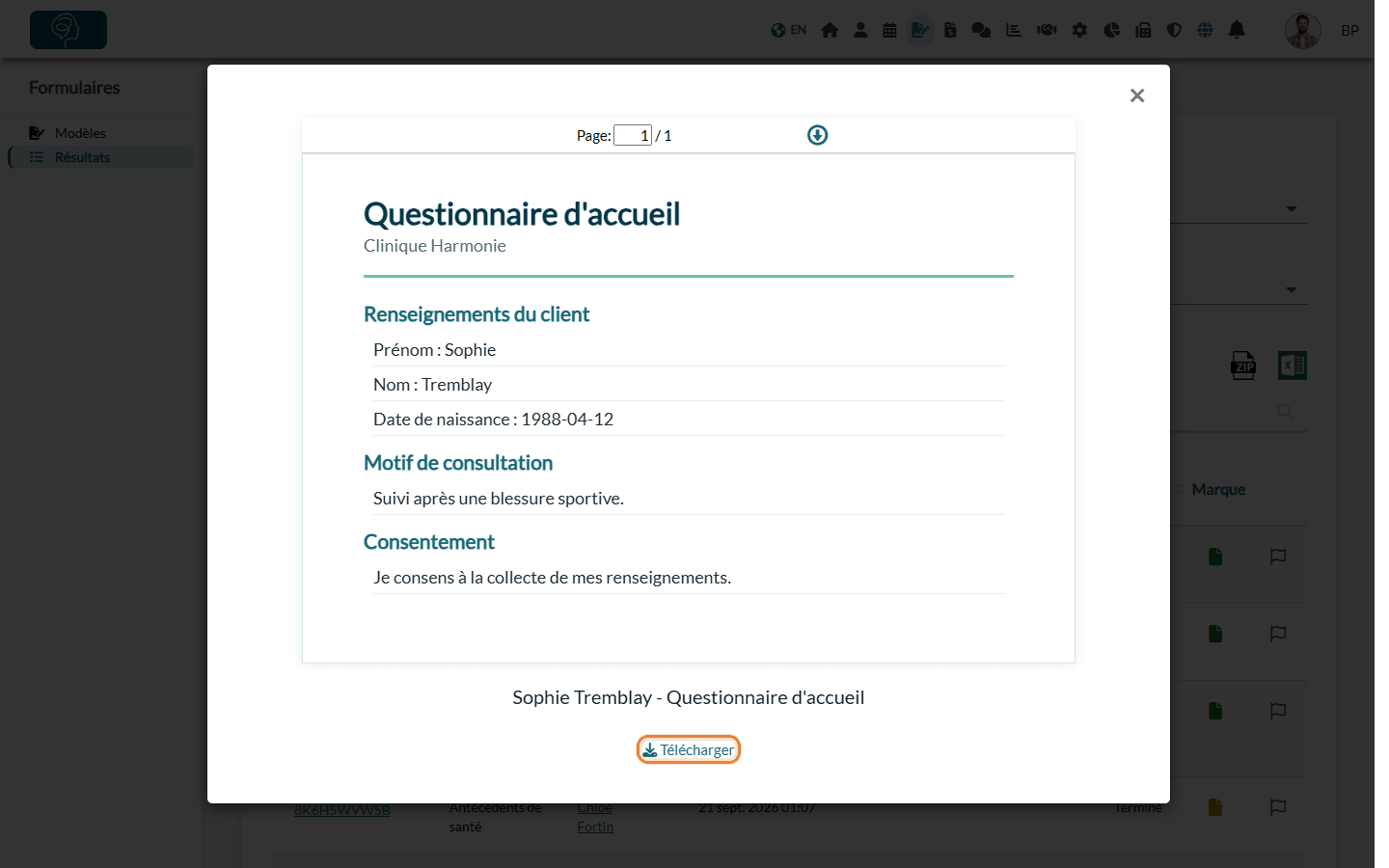This screenshot has width=1389, height=868.
Task: Click the search magnifier icon in results
Action: 1285,411
